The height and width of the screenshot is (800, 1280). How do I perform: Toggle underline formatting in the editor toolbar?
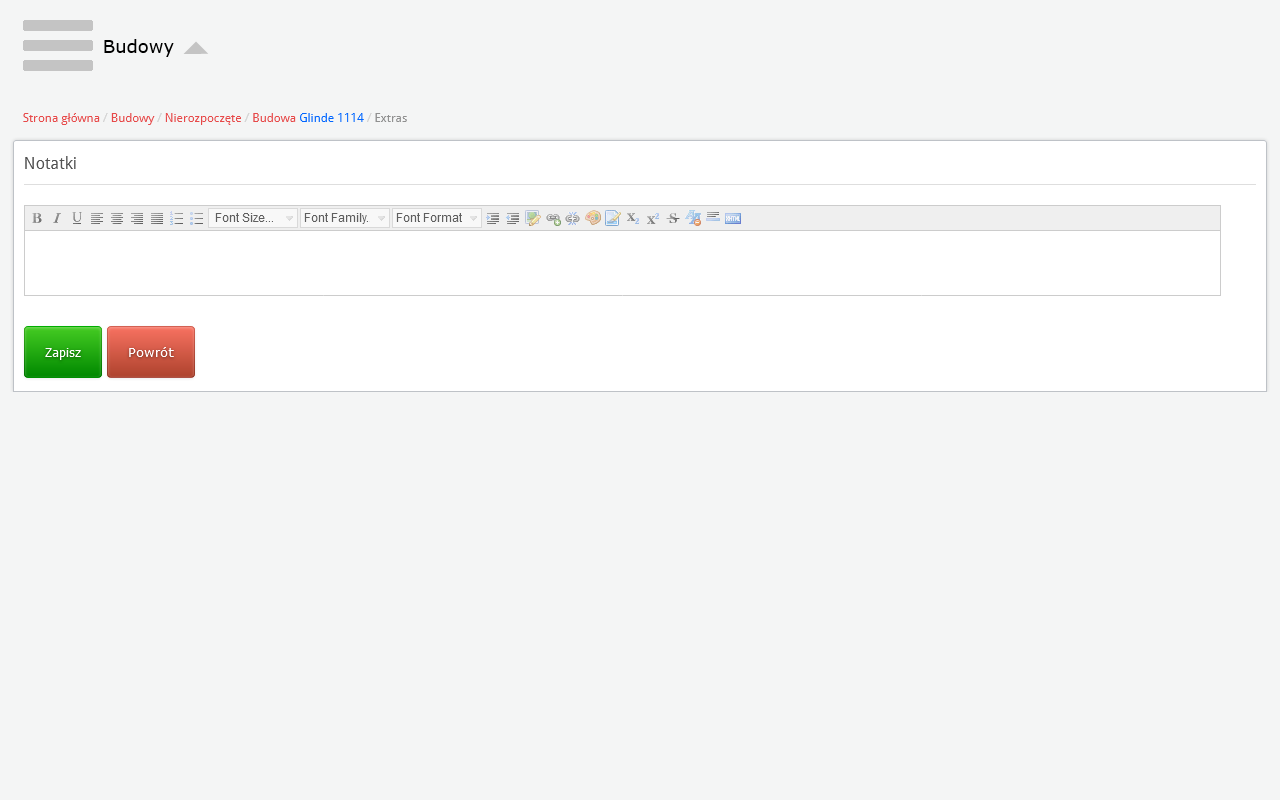click(77, 218)
